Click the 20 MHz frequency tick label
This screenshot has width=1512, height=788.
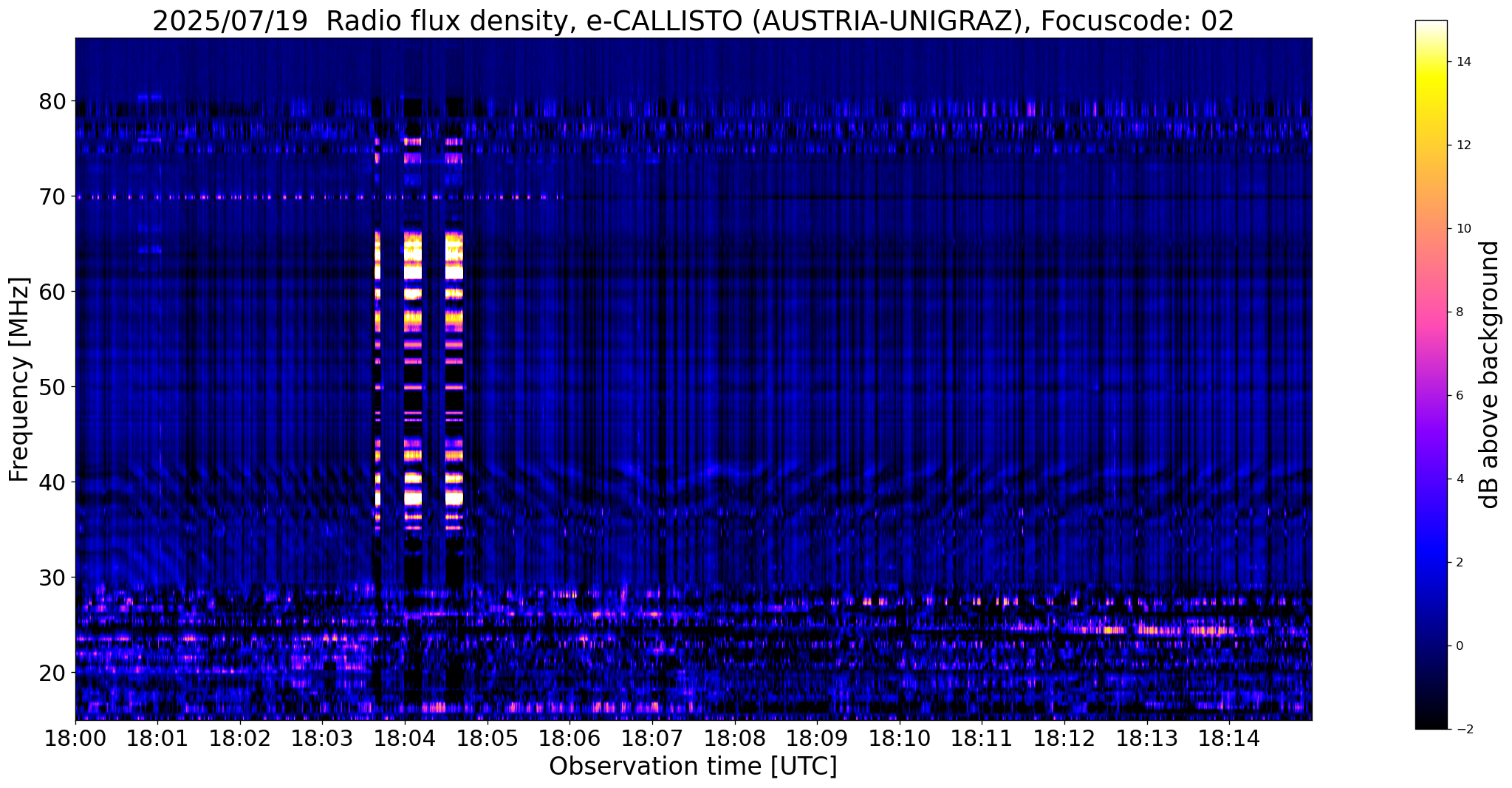coord(52,673)
